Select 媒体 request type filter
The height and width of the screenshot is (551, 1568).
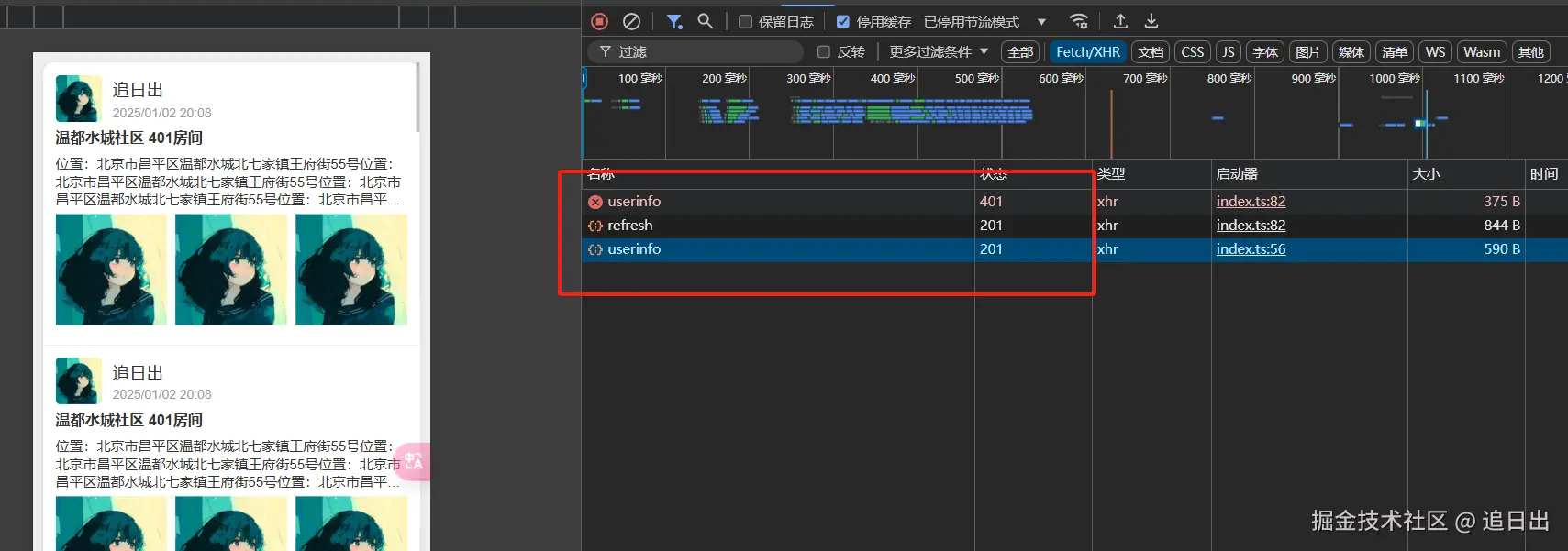[1351, 52]
